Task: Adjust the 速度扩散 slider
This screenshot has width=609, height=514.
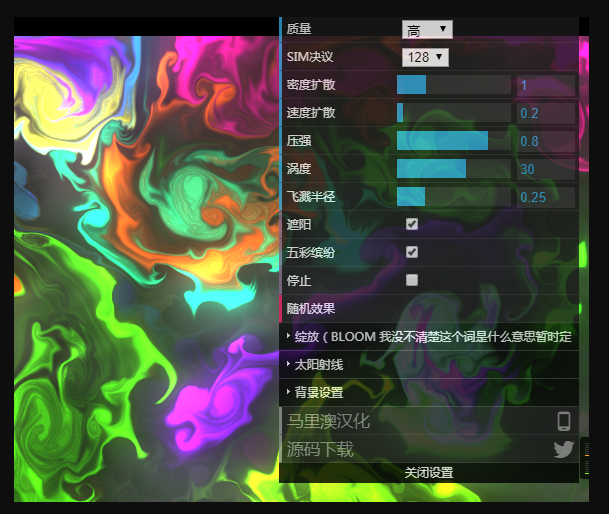Action: click(454, 113)
